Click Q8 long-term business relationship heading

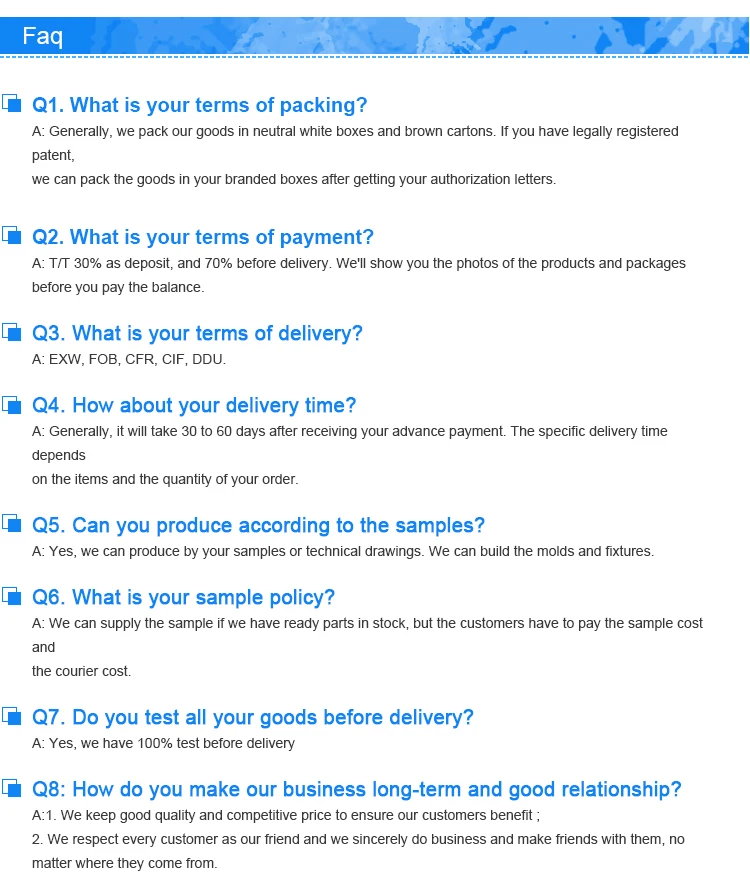[357, 789]
